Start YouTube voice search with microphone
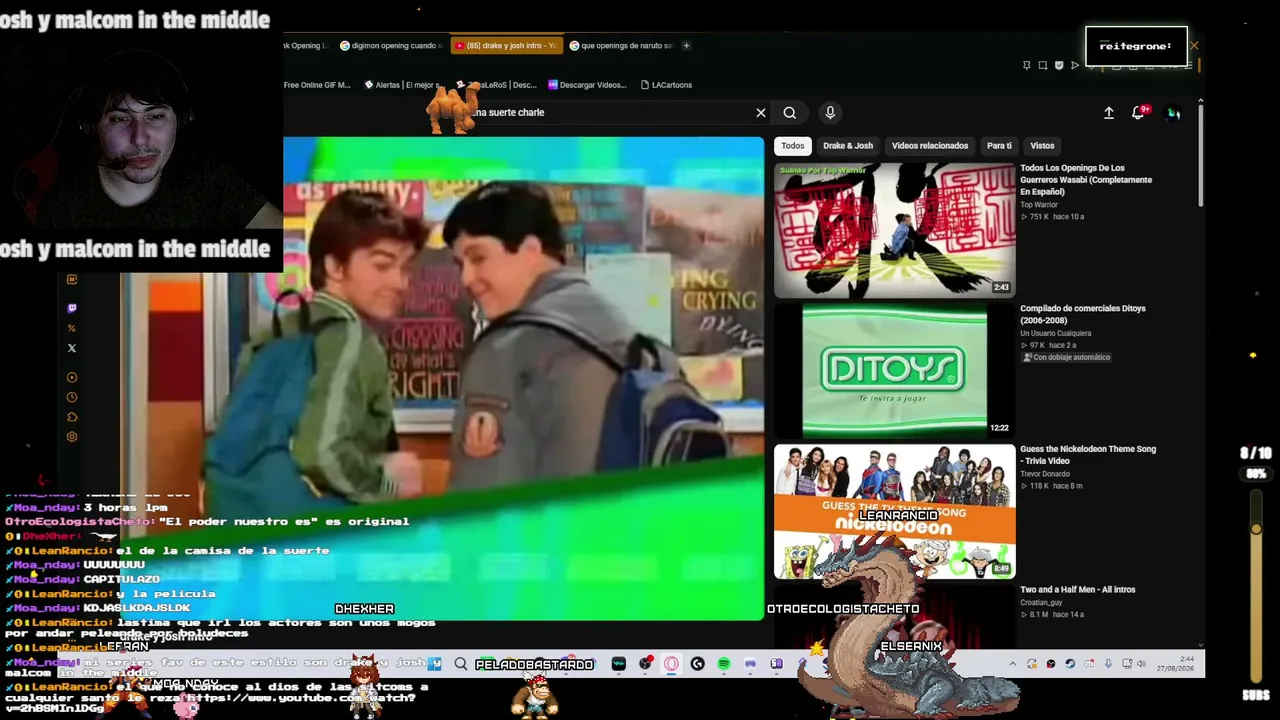1280x720 pixels. click(830, 113)
